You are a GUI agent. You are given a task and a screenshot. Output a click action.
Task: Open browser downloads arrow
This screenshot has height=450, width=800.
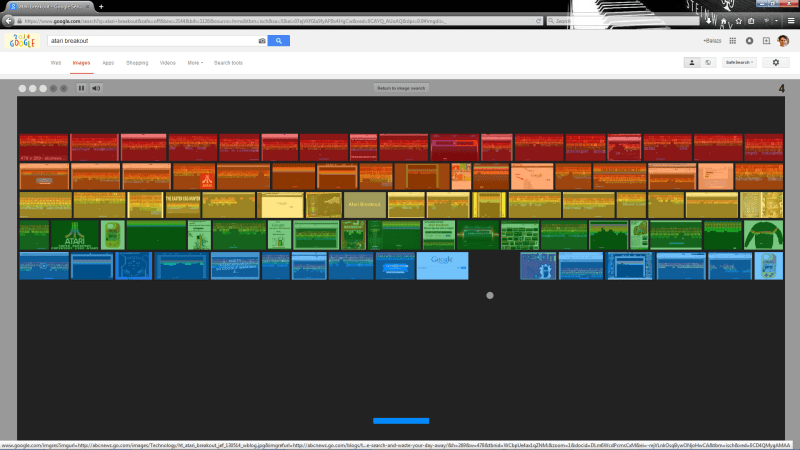[709, 21]
